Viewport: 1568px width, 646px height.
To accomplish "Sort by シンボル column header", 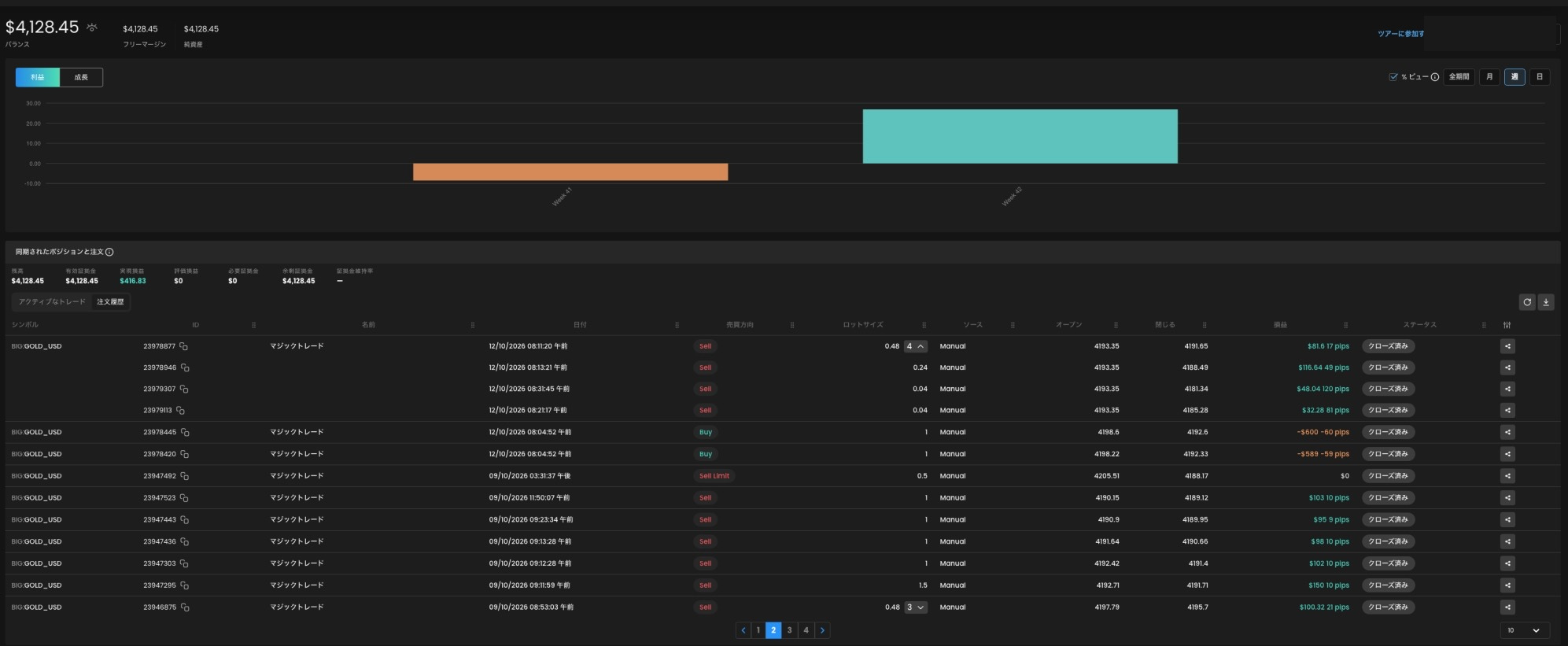I will [25, 325].
